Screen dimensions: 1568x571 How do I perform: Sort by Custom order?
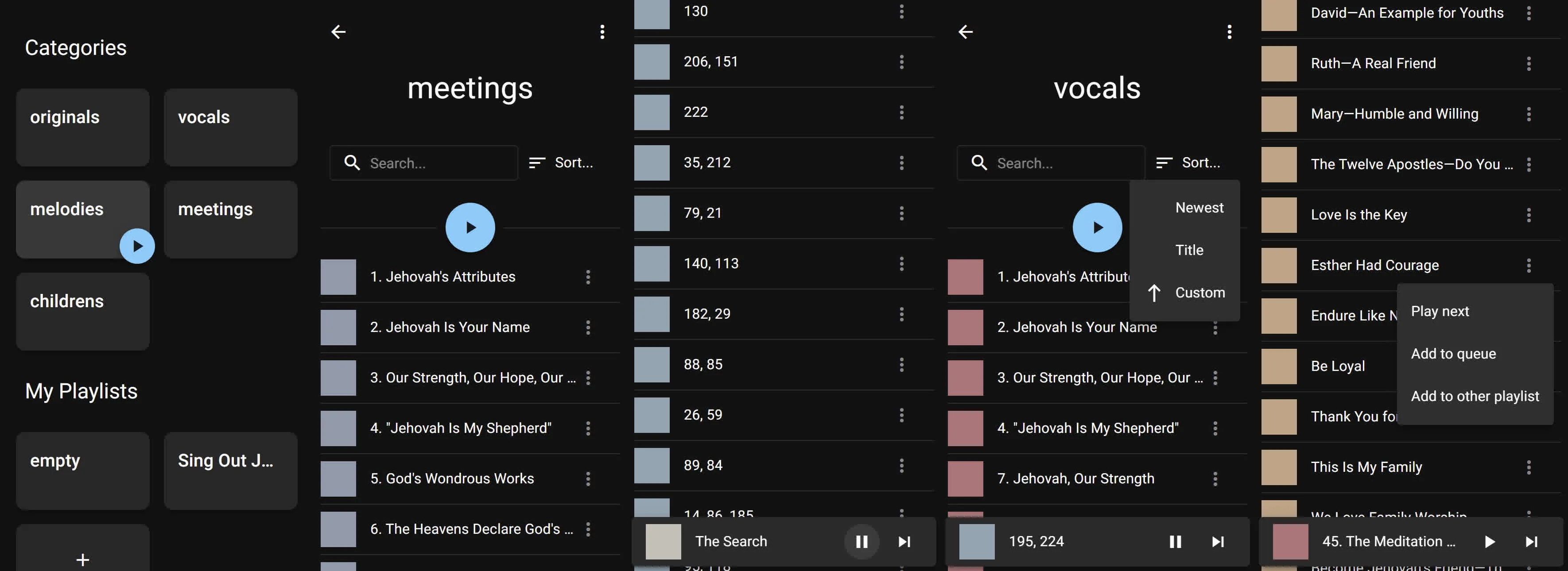tap(1184, 293)
